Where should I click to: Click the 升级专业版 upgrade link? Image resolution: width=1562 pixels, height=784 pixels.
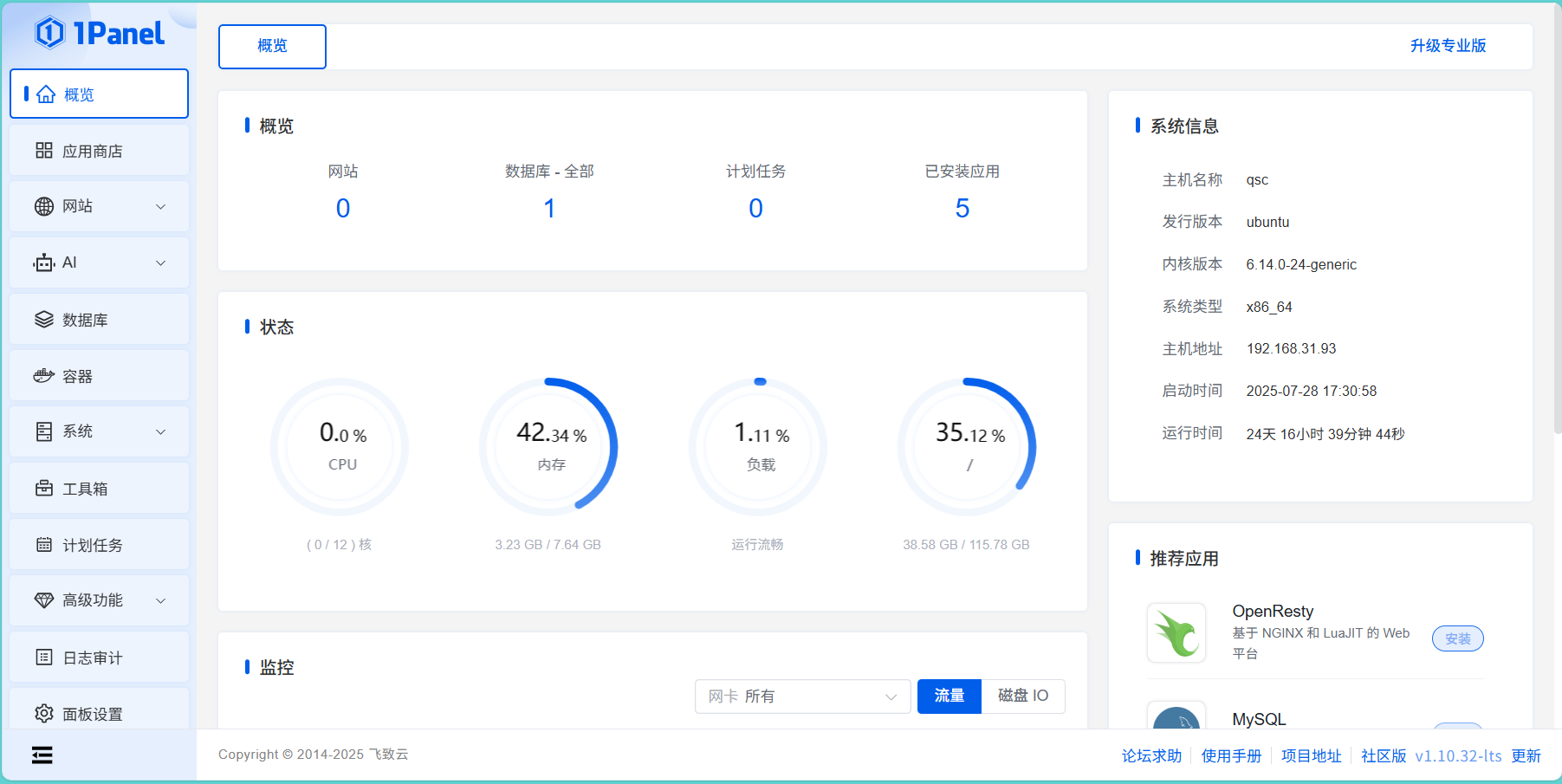coord(1447,46)
